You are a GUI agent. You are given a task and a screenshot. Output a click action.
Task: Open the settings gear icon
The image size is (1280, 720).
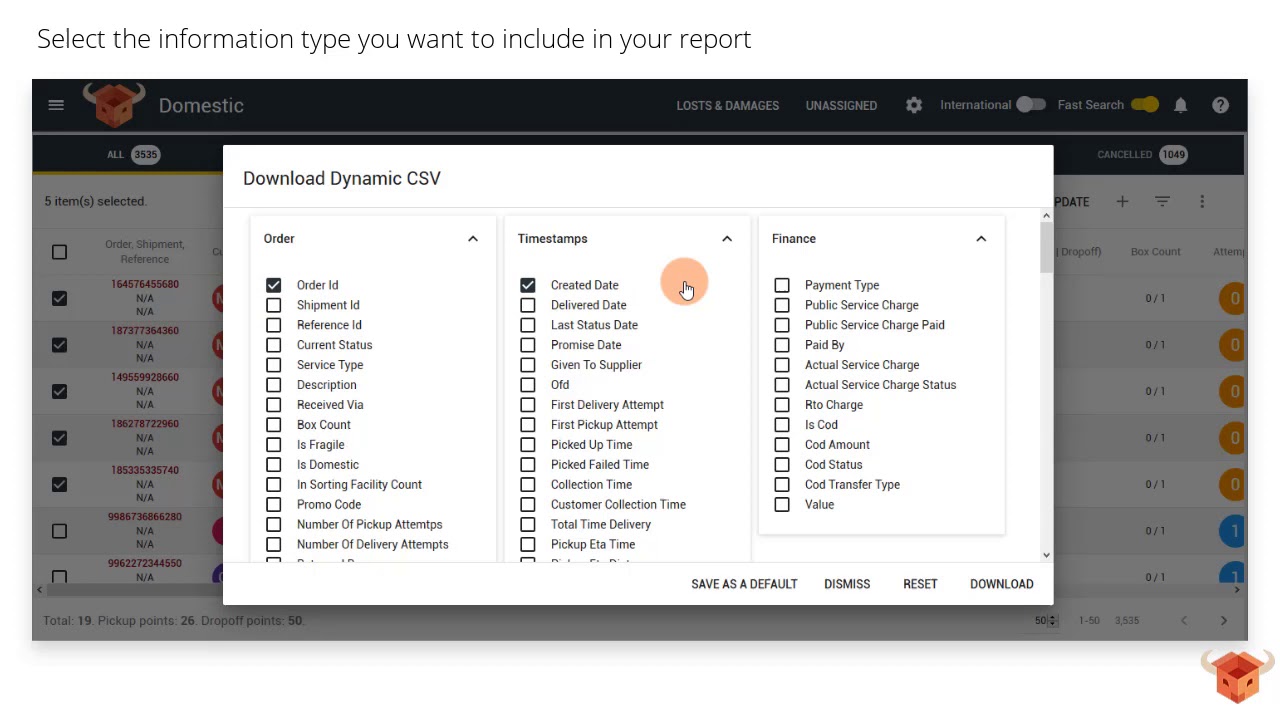[914, 105]
